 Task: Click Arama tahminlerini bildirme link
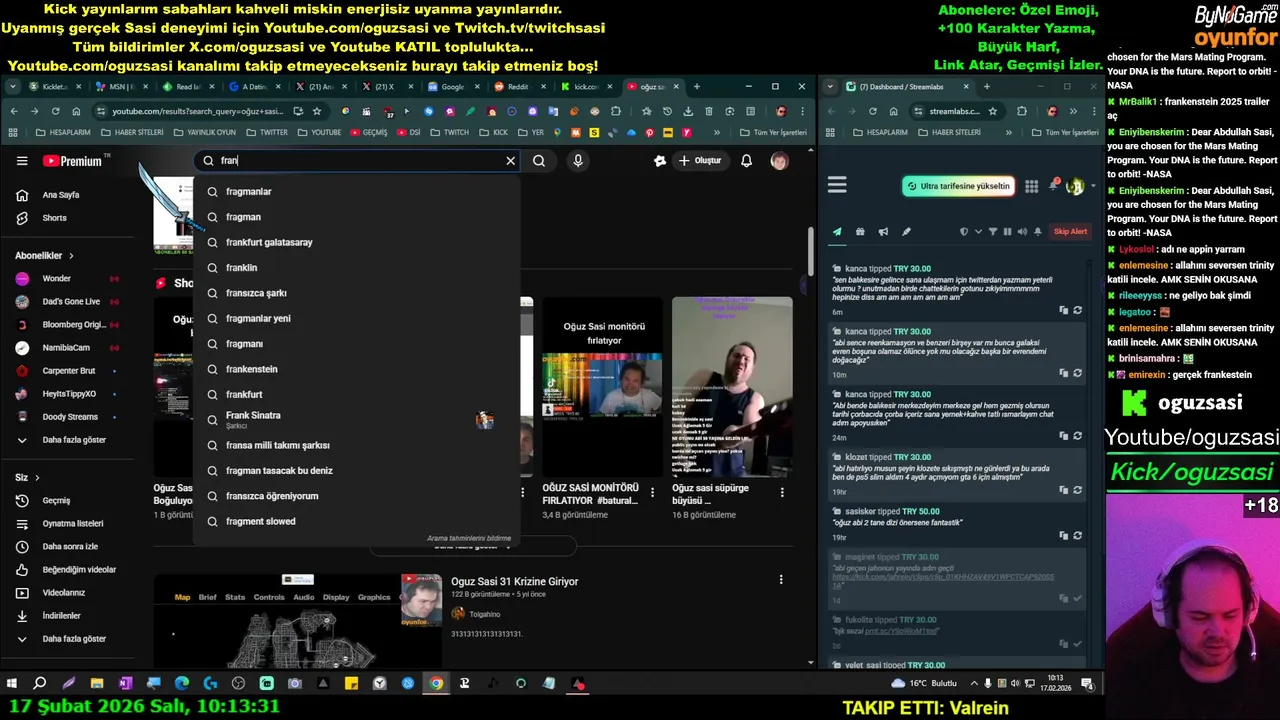[469, 538]
